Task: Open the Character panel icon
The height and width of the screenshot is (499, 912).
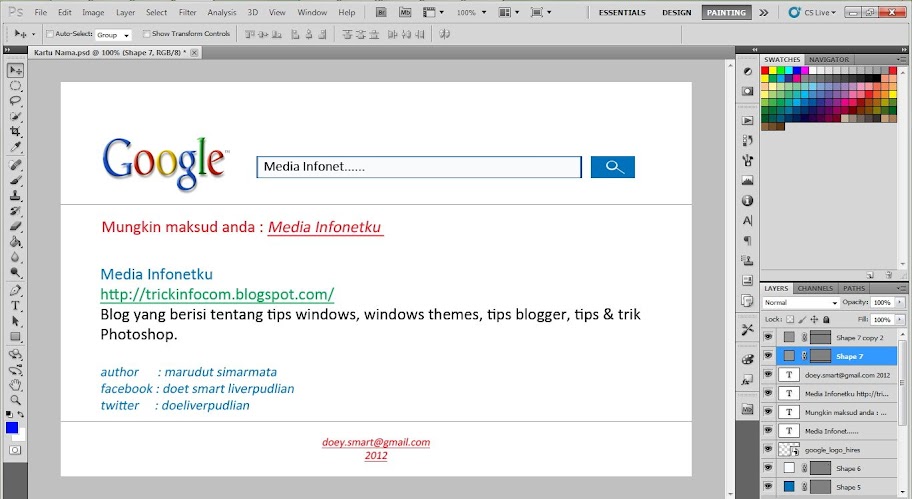Action: coord(747,220)
